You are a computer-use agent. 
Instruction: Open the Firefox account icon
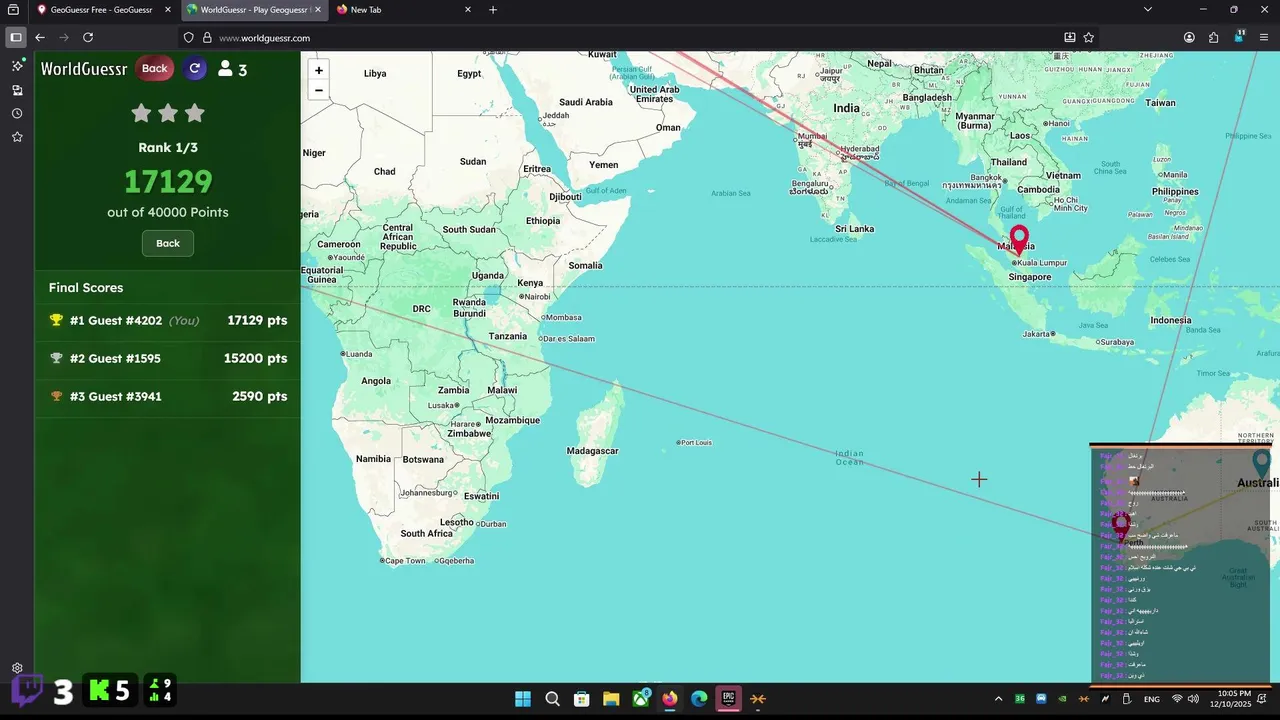1189,37
